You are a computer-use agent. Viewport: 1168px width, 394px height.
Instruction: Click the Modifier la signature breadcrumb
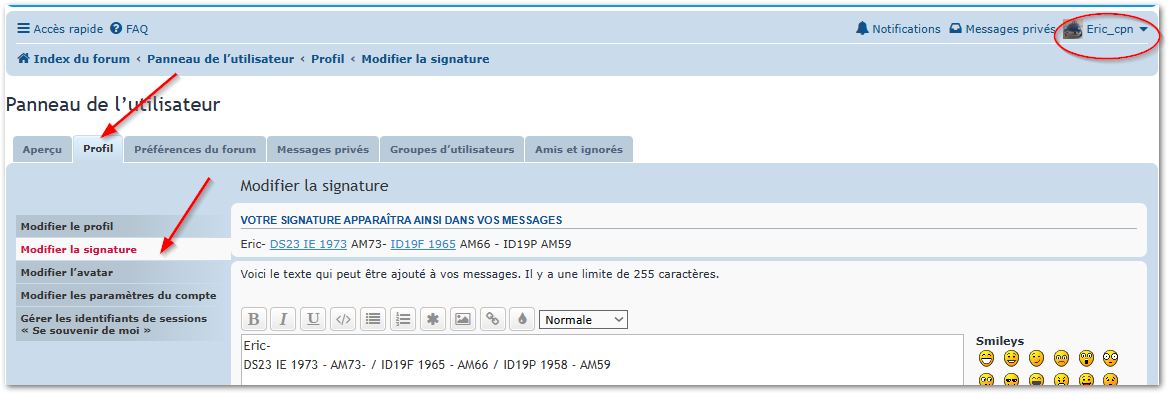click(x=425, y=59)
